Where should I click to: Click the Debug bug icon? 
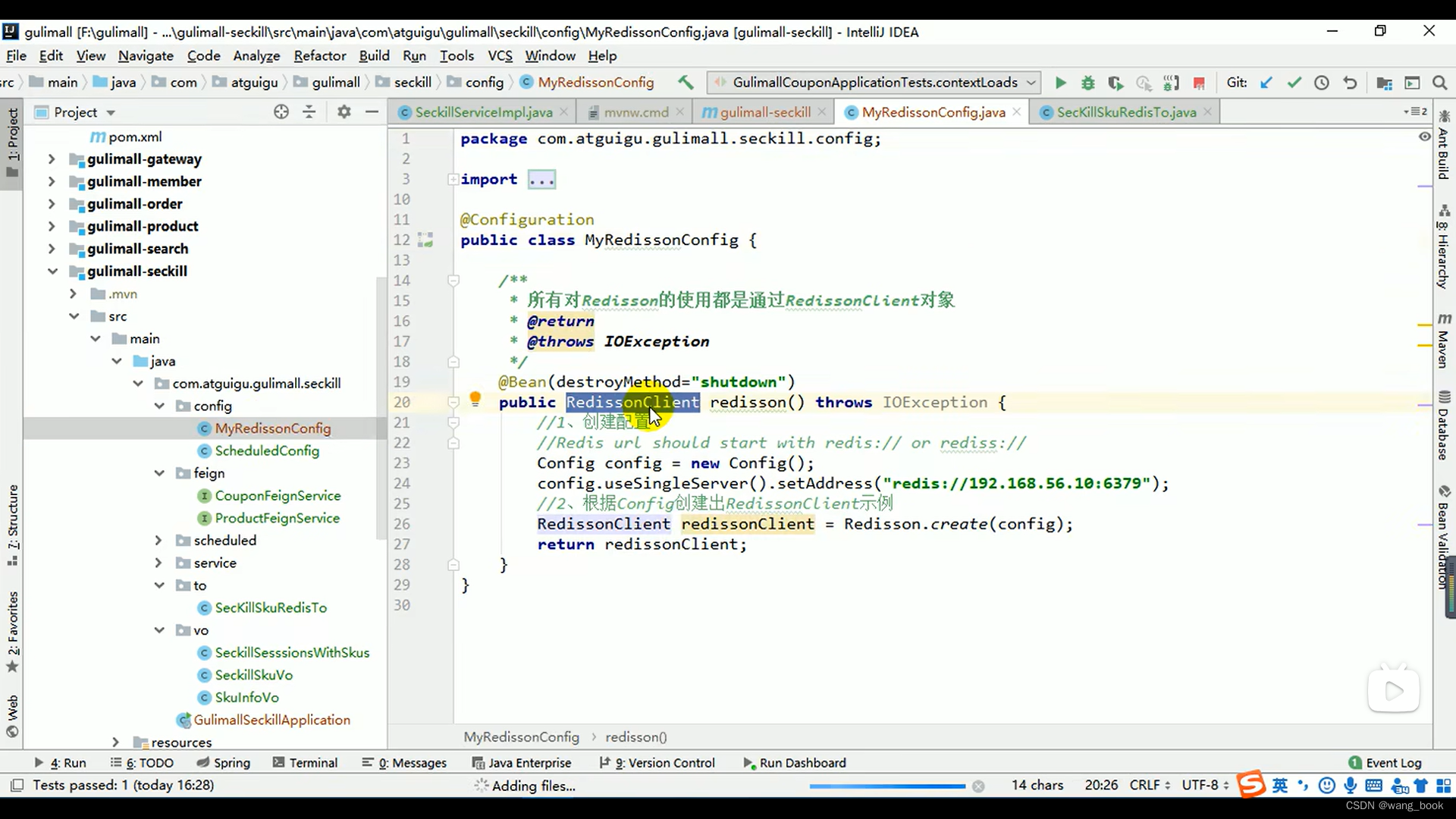1087,83
